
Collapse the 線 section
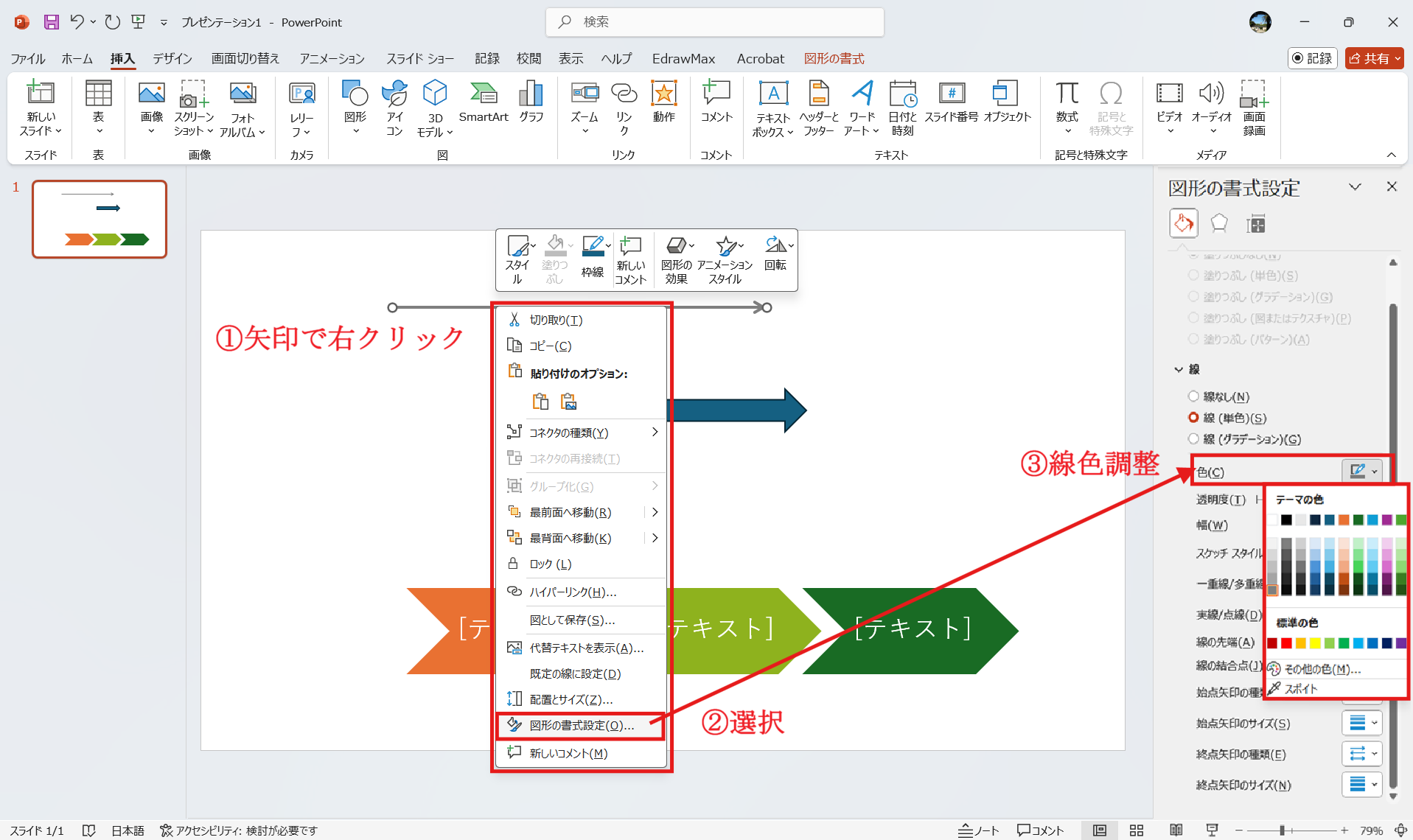1179,369
